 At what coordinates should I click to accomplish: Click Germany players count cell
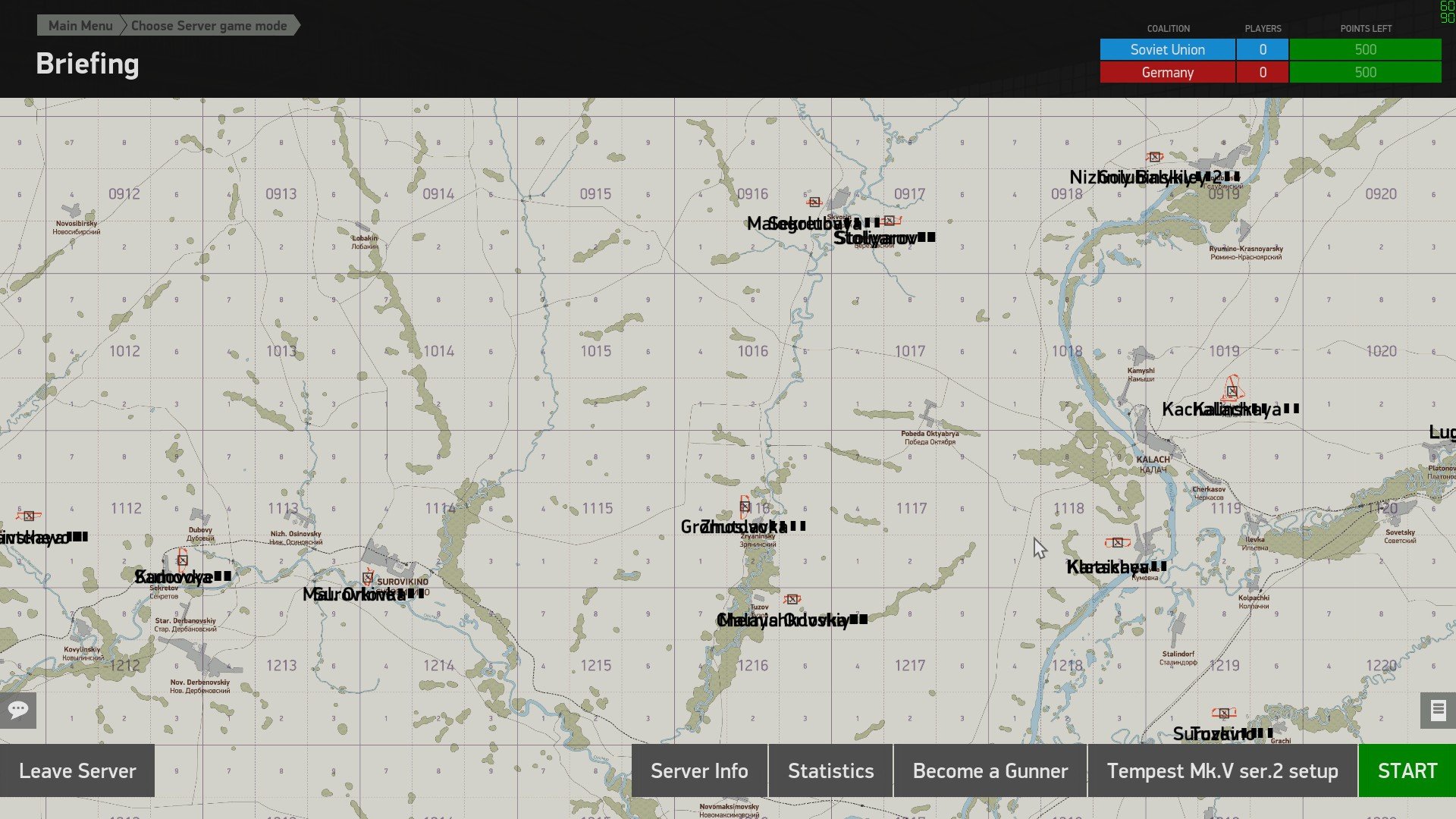pyautogui.click(x=1263, y=73)
